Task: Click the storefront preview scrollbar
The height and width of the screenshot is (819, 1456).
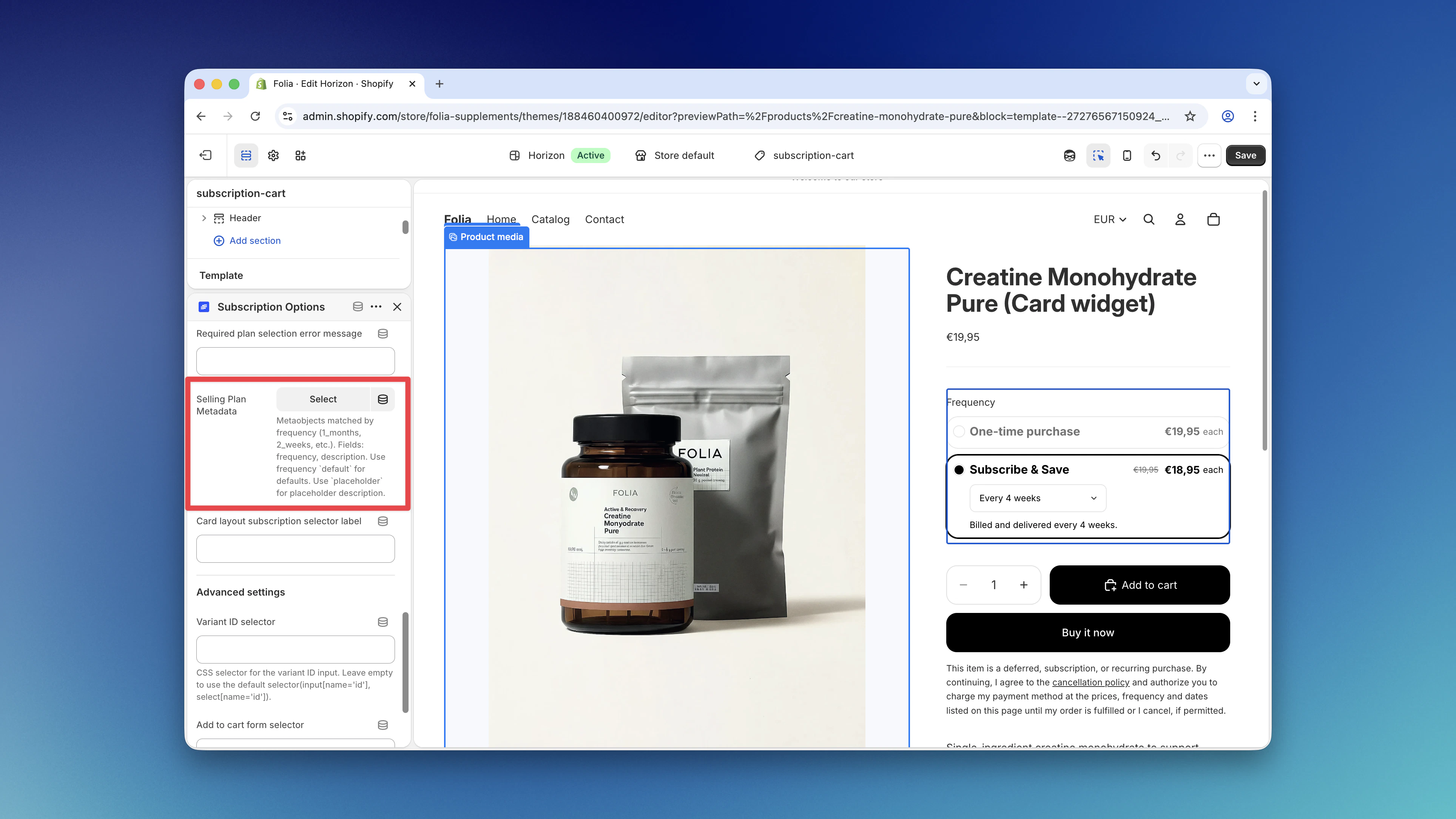Action: [1265, 321]
